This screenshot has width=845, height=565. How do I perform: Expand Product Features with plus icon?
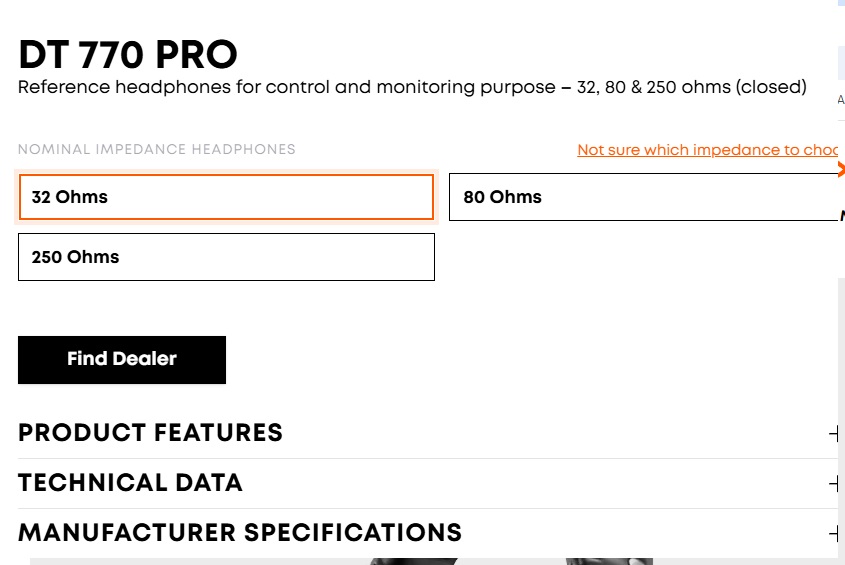click(x=834, y=434)
